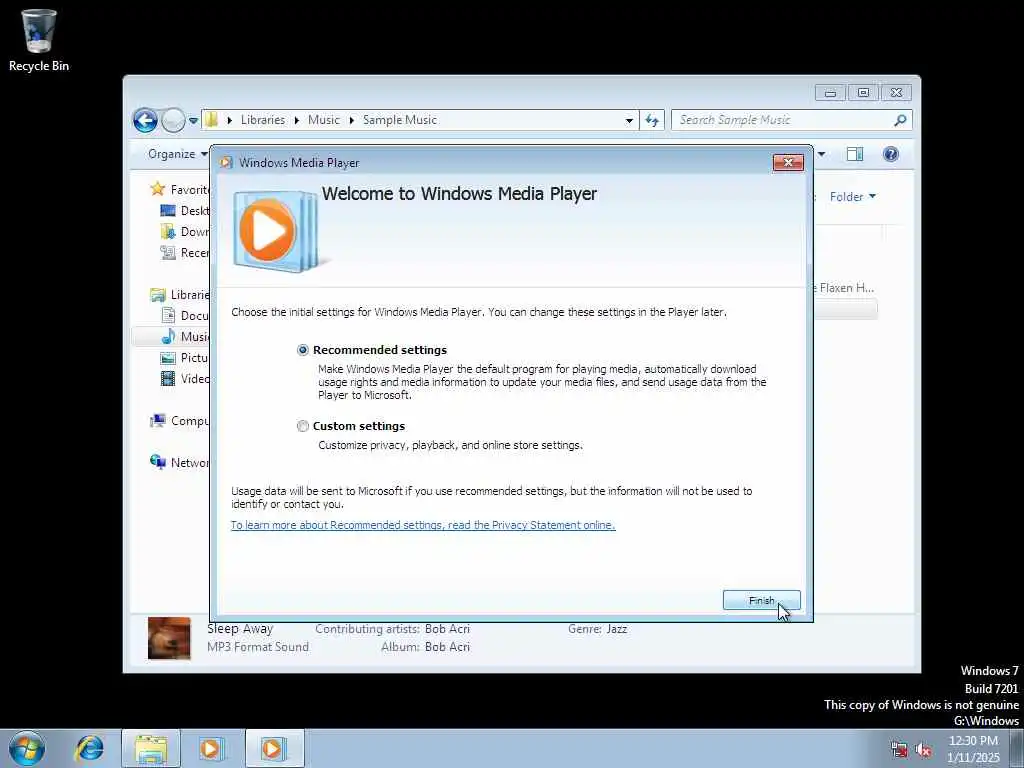
Task: Select the Recommended settings radio button
Action: [x=302, y=350]
